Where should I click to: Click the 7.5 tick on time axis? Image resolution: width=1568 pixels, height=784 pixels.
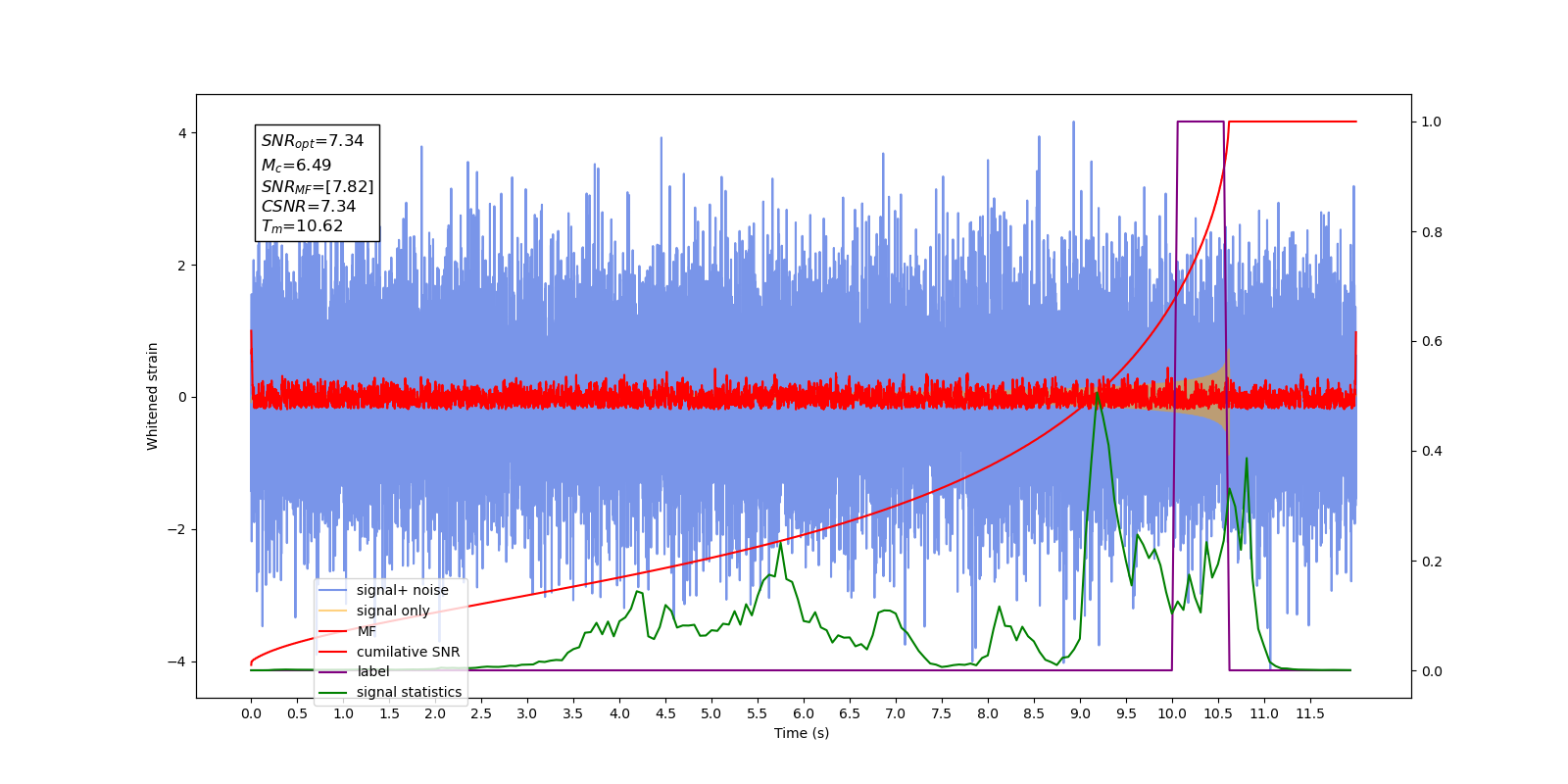coord(942,713)
